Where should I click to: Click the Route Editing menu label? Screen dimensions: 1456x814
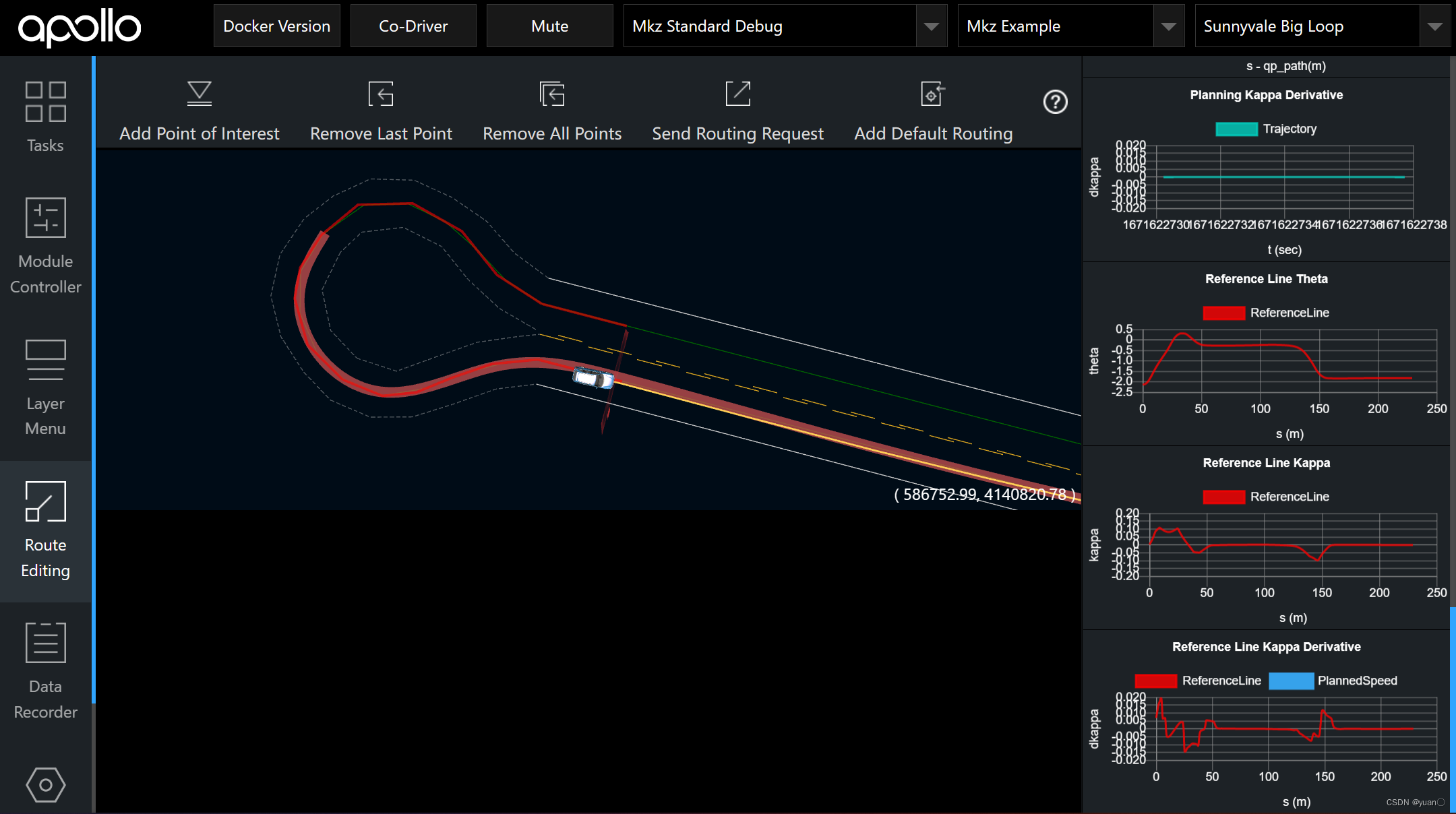pos(45,558)
